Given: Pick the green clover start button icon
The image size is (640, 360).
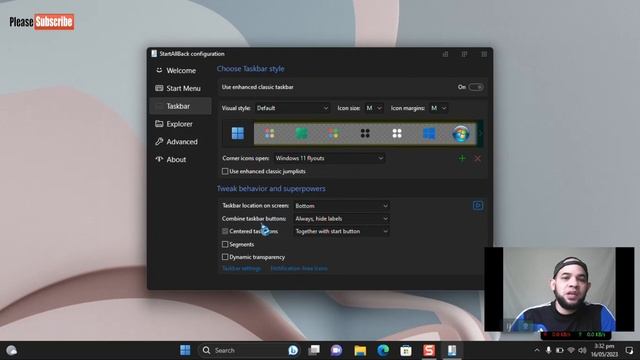Looking at the screenshot, I should point(301,133).
